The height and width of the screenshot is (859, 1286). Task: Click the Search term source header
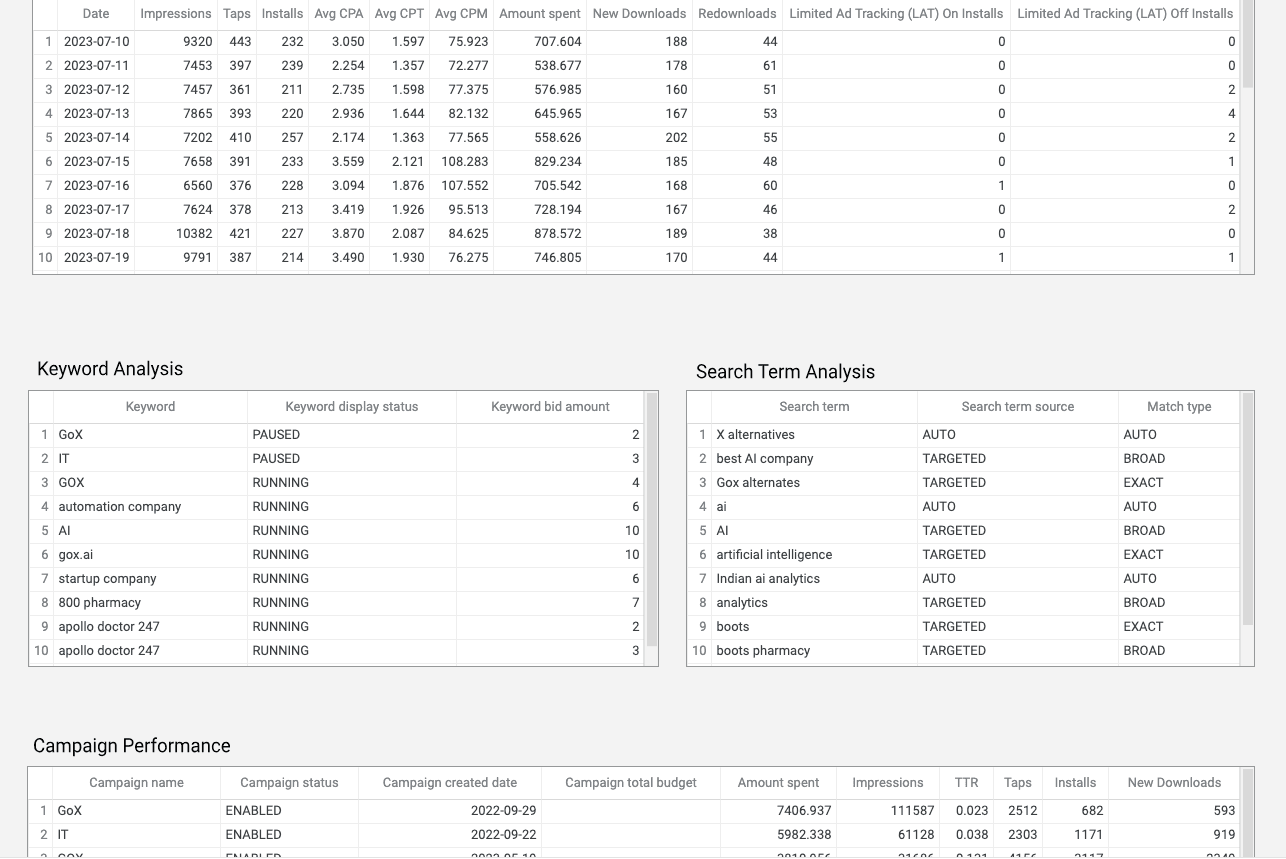tap(1018, 407)
